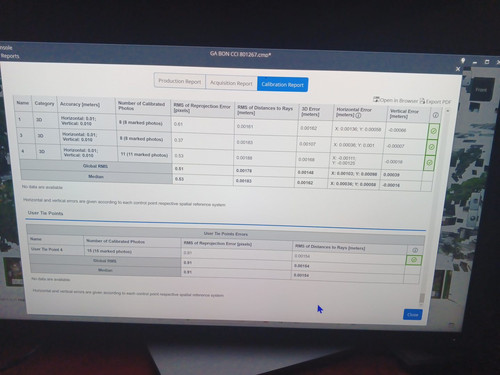500x375 pixels.
Task: Click 'RMS of Reprojection Error [pixels]' control points header
Action: click(x=202, y=108)
